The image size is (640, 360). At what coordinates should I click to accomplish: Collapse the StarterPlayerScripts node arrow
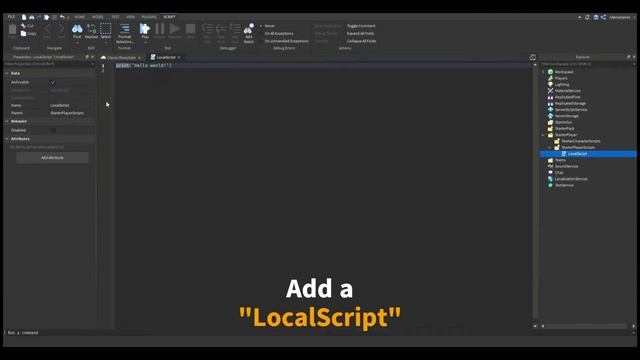pos(550,148)
